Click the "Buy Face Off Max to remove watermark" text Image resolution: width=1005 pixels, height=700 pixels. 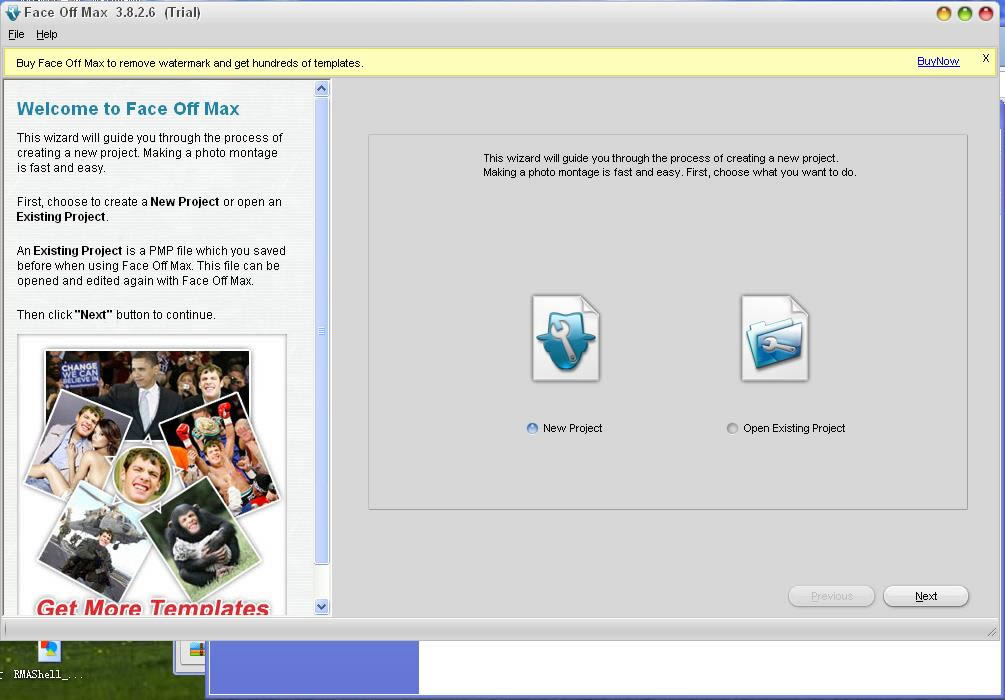tap(190, 63)
